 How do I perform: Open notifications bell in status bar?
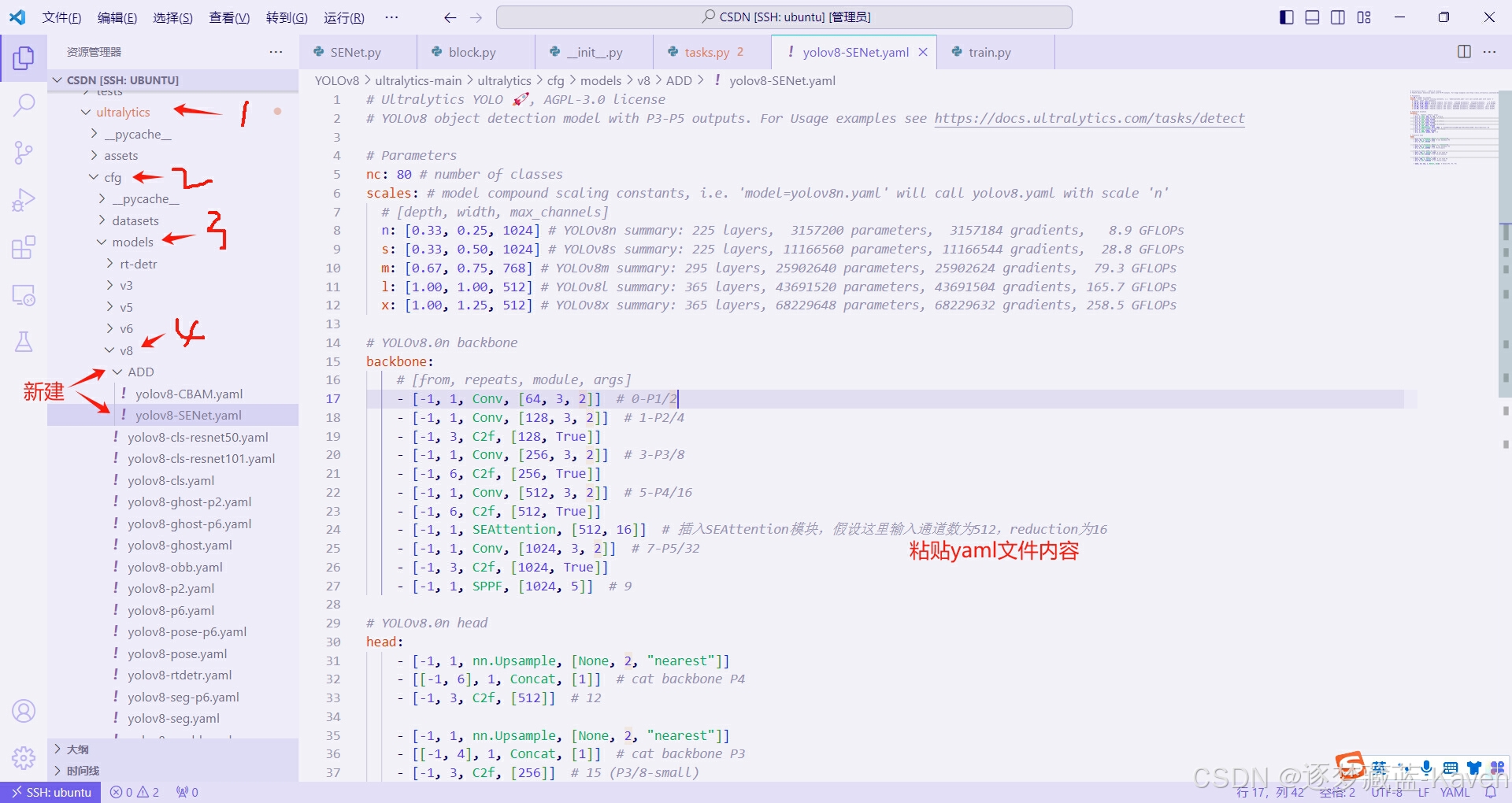pos(1491,792)
